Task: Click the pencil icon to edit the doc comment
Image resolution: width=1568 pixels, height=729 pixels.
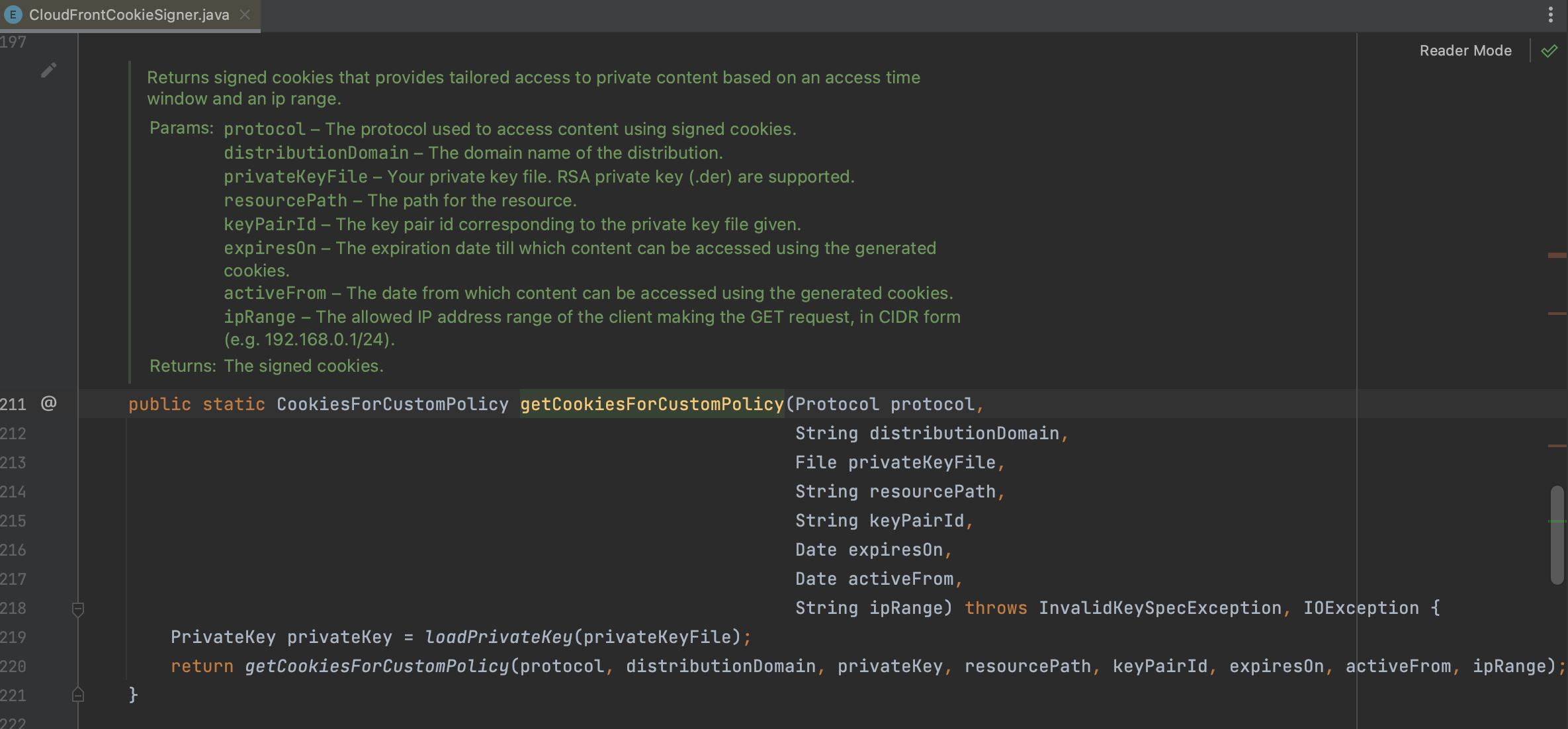Action: [x=48, y=70]
